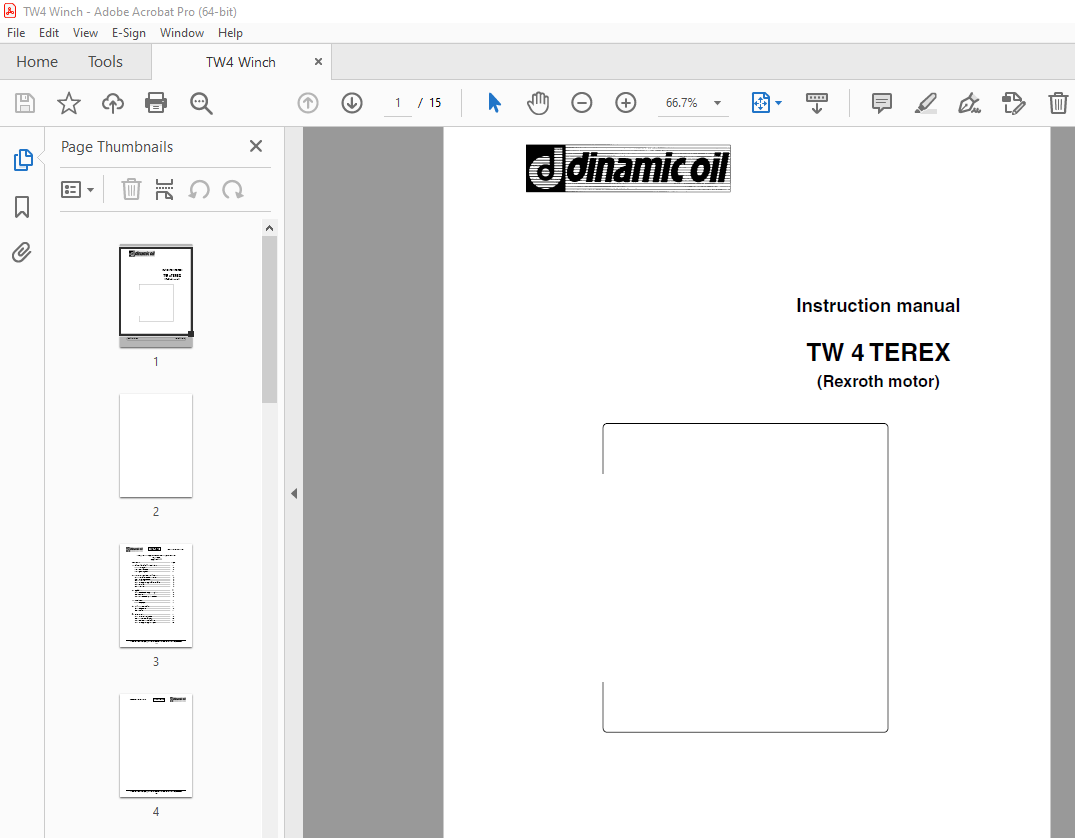Open the find text magnifier icon
Viewport: 1075px width, 838px height.
[201, 103]
